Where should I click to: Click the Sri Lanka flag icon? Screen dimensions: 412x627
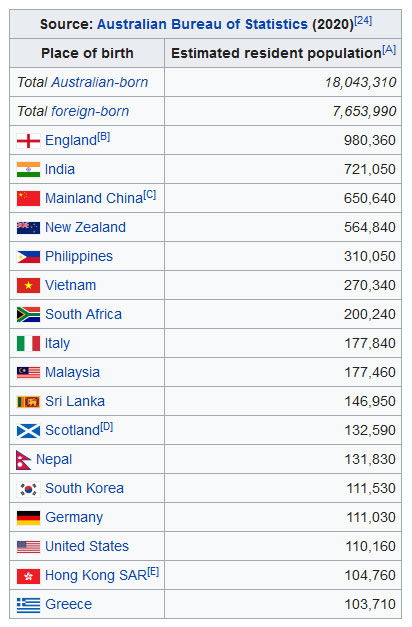[28, 402]
